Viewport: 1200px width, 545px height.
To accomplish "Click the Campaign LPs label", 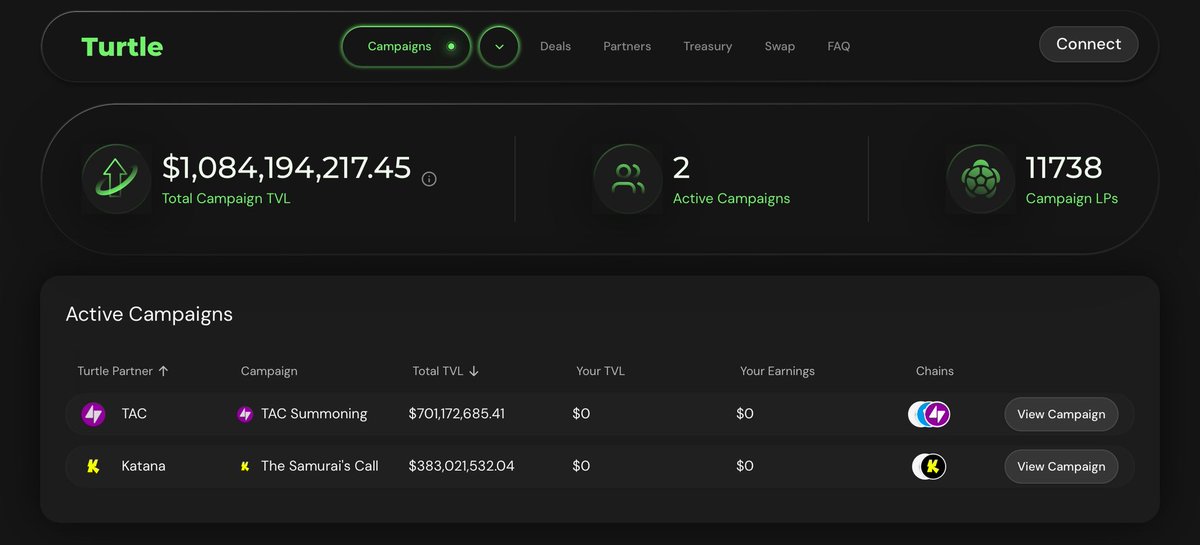I will (x=1072, y=199).
